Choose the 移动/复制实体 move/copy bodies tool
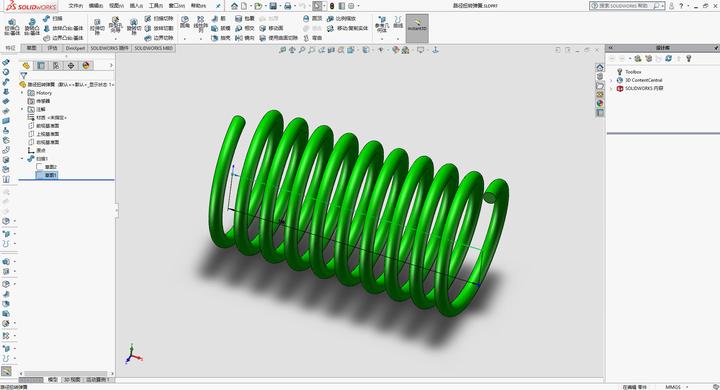 (x=348, y=28)
